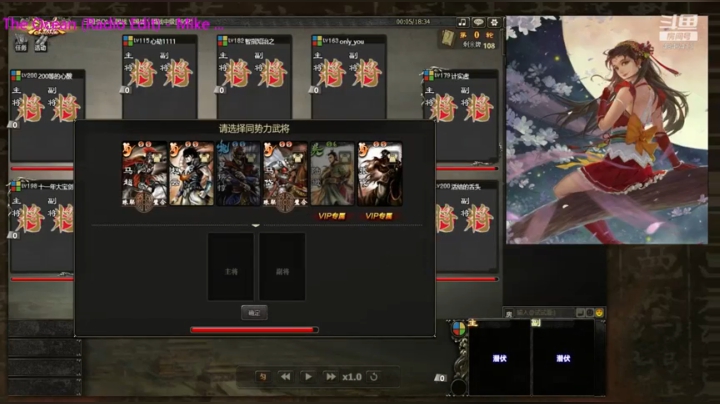The image size is (720, 404).
Task: Click the remaining cards count 108
Action: (489, 45)
